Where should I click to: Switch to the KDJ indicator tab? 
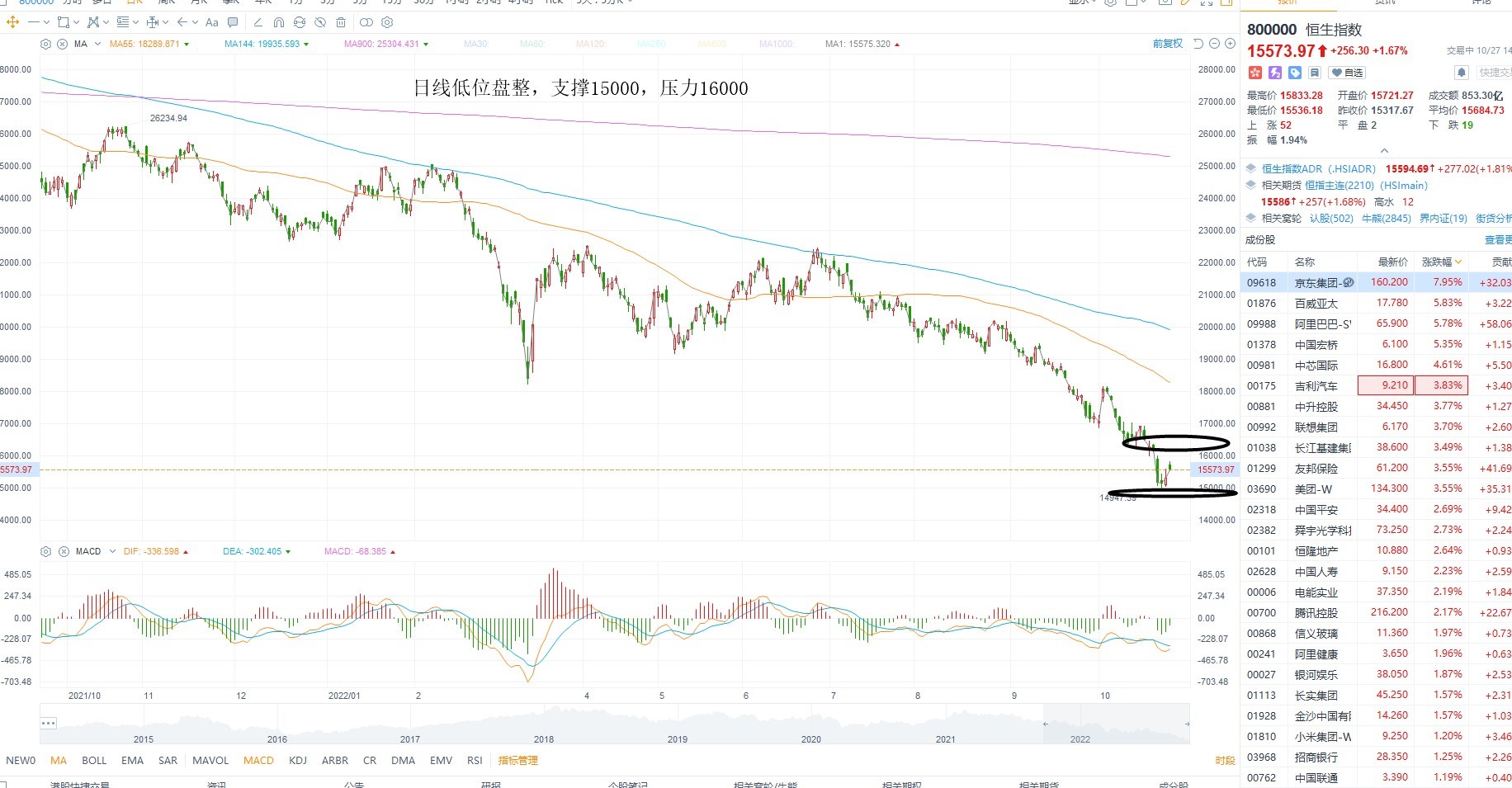[298, 760]
